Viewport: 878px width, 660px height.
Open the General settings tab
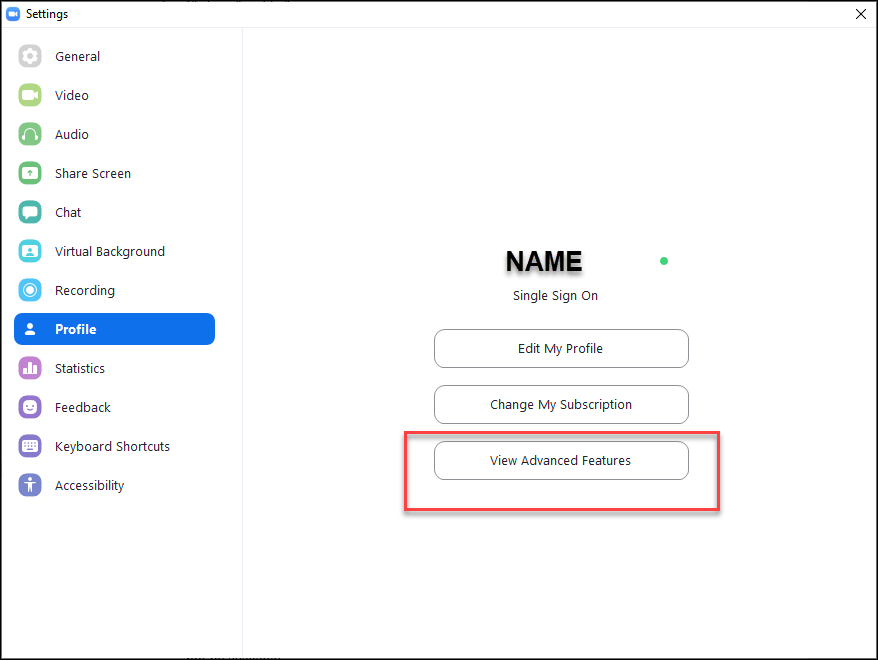114,56
